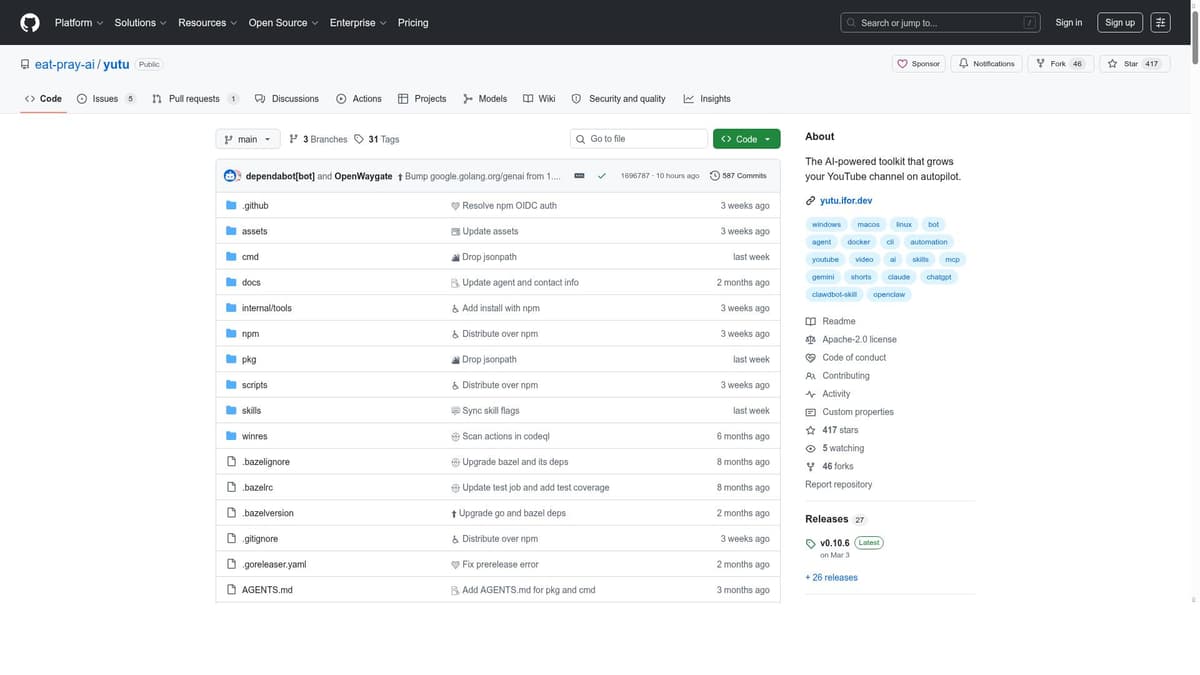Click the dependabot avatar icon

click(x=232, y=176)
